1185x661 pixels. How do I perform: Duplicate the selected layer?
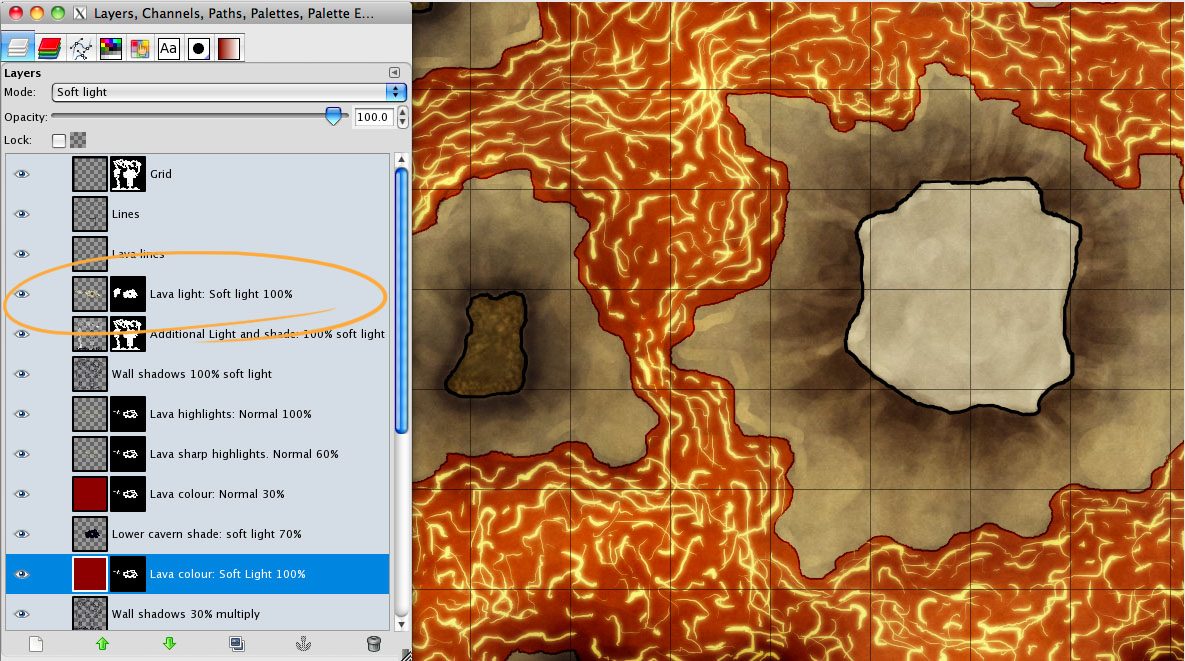237,644
